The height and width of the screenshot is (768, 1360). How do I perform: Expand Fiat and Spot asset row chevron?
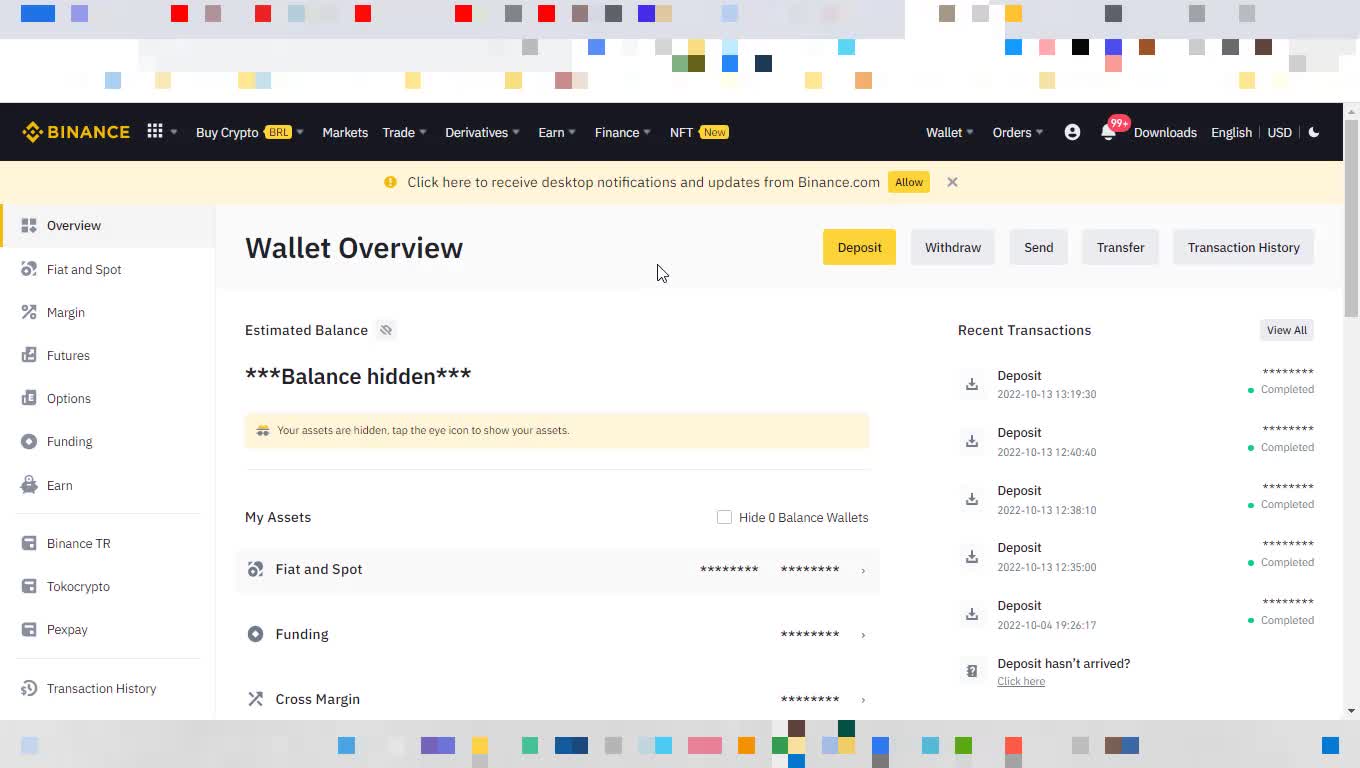pos(863,570)
